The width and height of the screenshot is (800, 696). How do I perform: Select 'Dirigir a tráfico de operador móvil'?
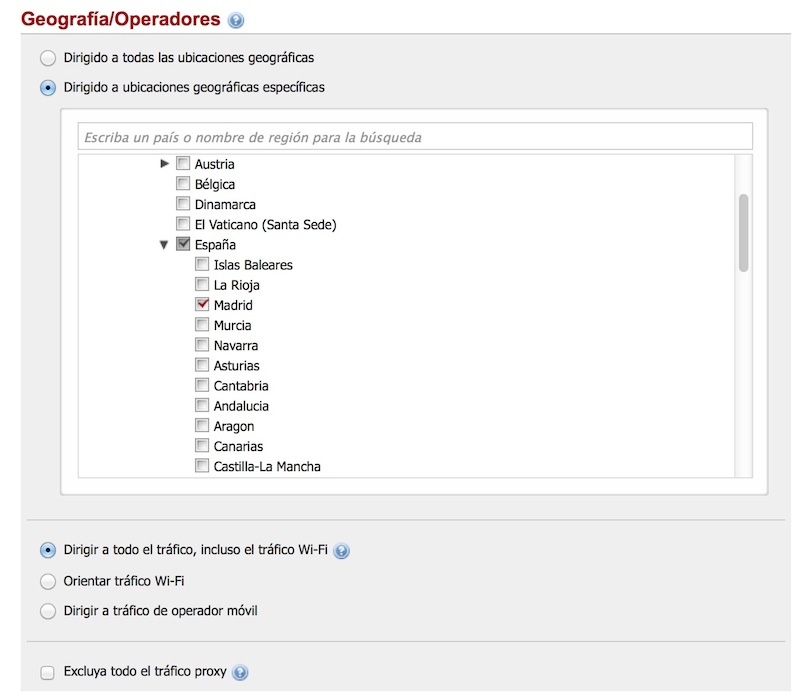[48, 611]
